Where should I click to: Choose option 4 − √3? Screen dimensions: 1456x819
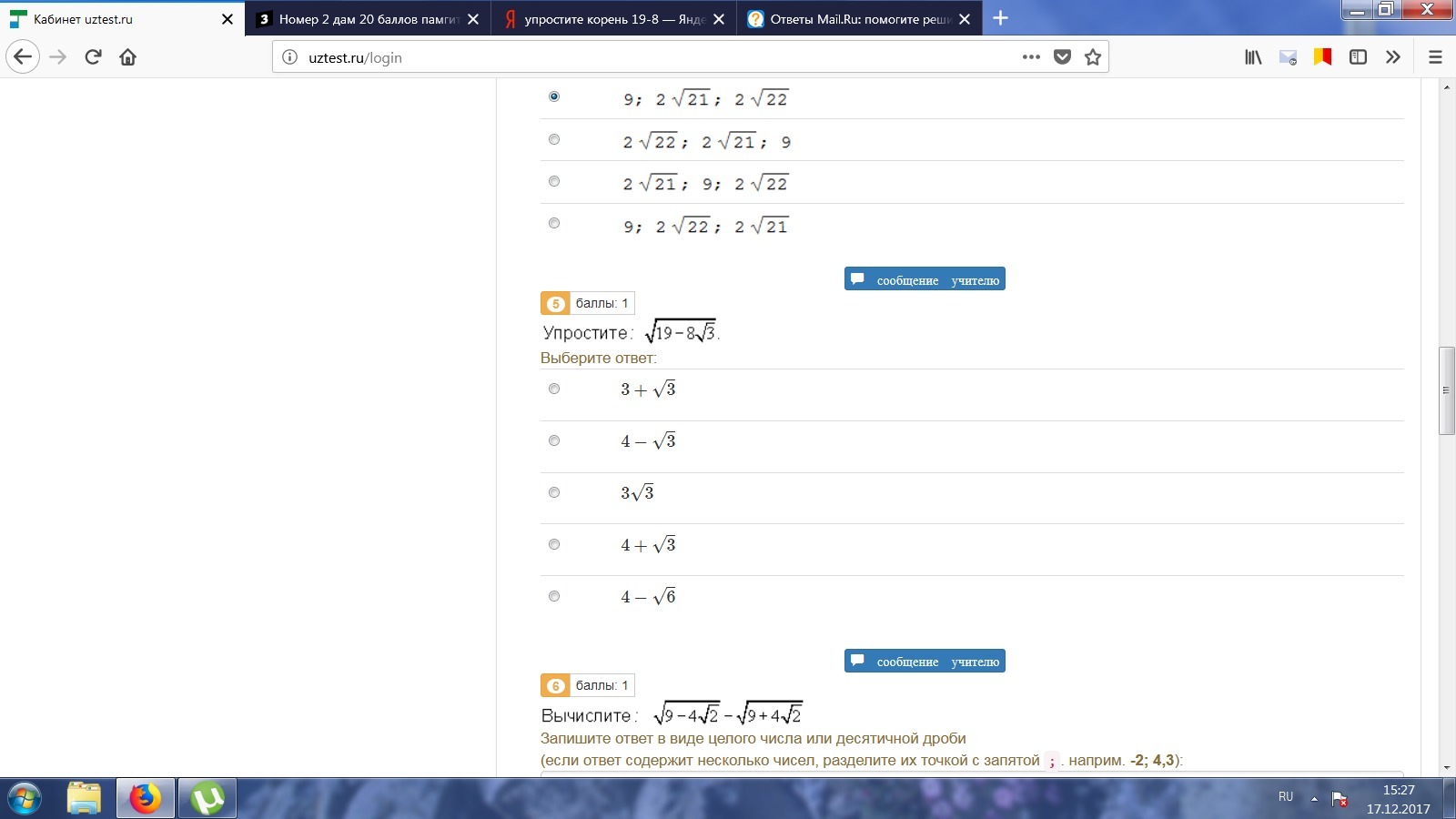554,440
